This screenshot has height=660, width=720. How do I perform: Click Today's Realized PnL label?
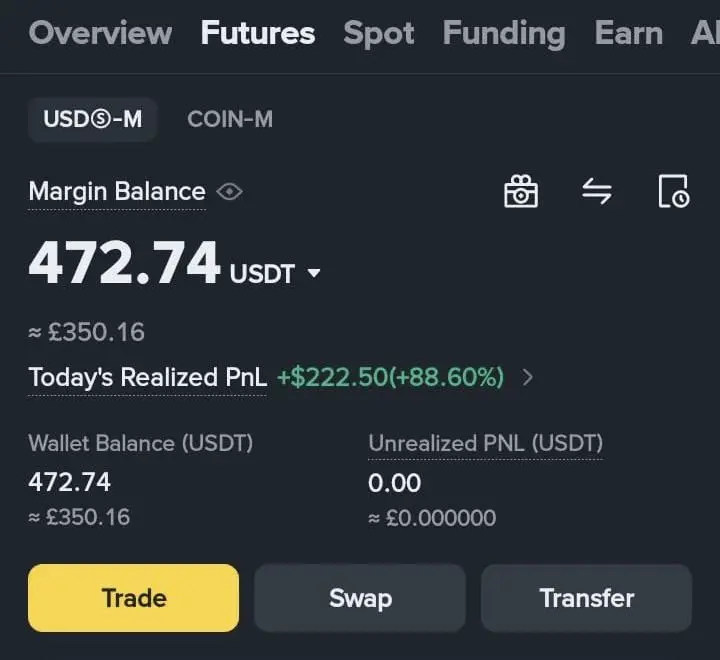pyautogui.click(x=147, y=378)
